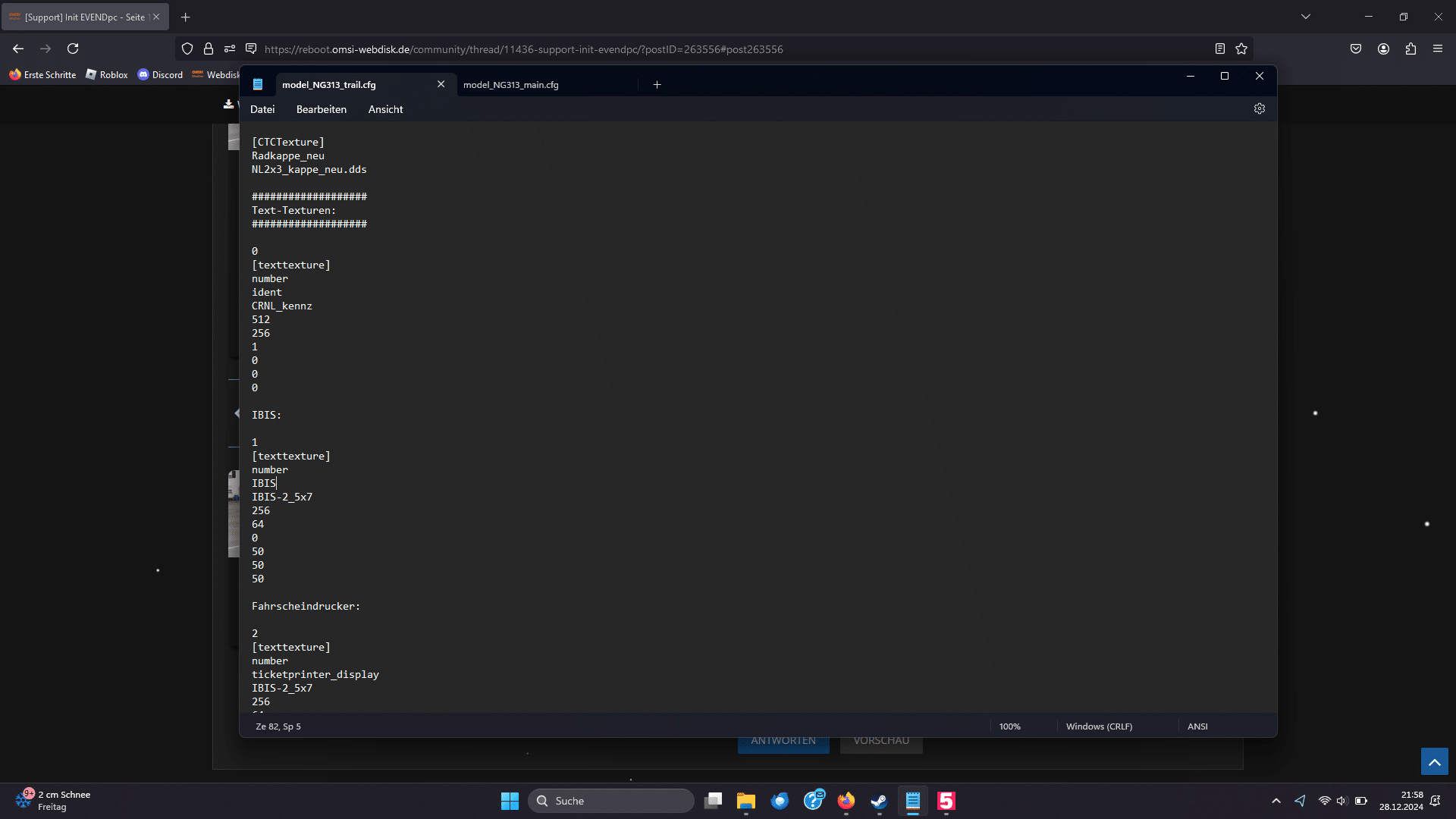Open the Datei menu
The width and height of the screenshot is (1456, 819).
(x=262, y=109)
